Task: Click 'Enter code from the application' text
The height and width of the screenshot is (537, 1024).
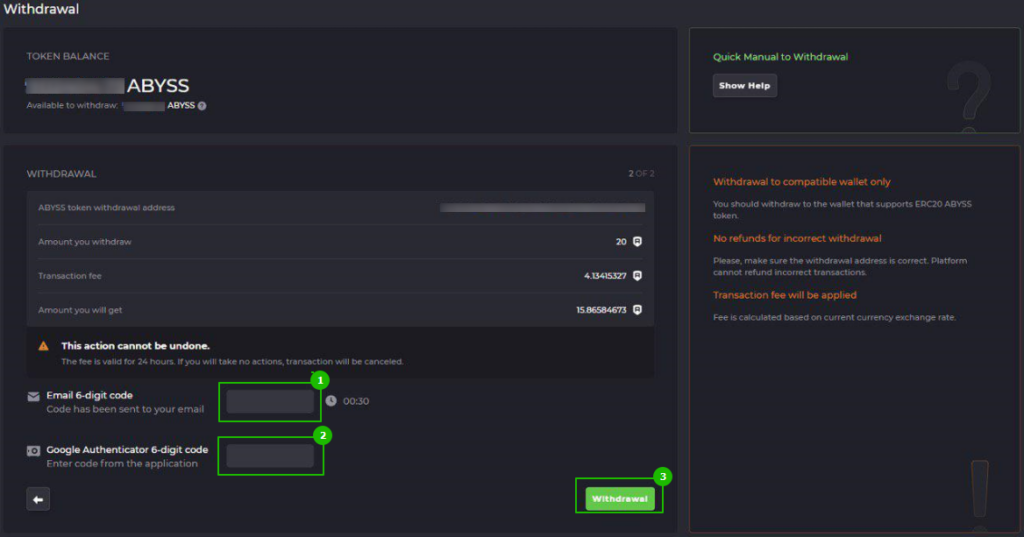Action: click(121, 463)
